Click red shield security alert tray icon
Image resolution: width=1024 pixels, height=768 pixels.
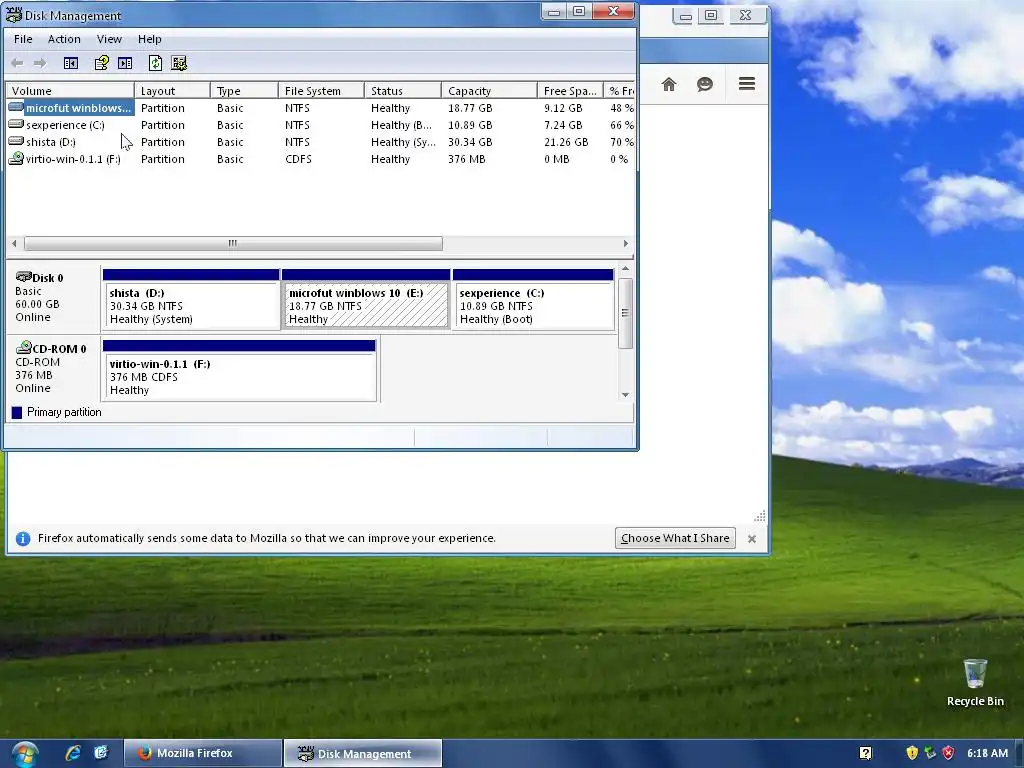(948, 753)
